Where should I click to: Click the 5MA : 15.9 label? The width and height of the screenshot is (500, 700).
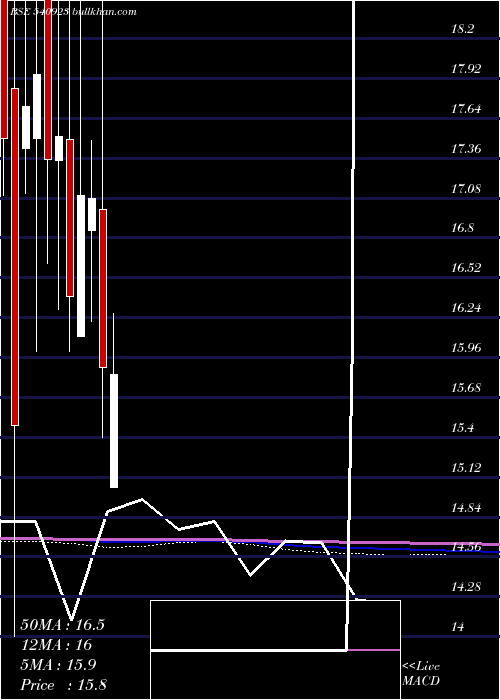[59, 665]
